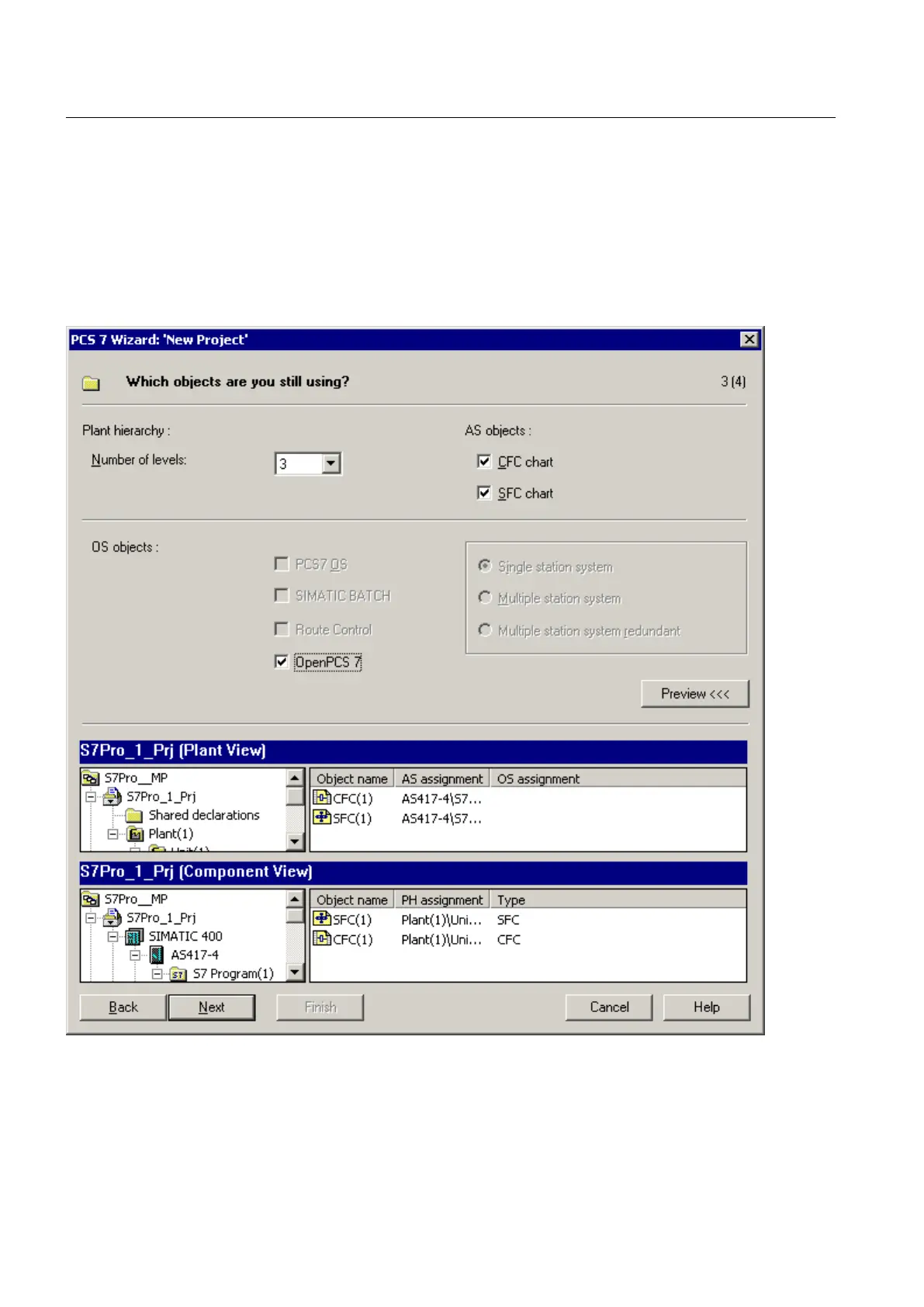This screenshot has width=924, height=1307.
Task: Click the Cancel button
Action: [x=609, y=1007]
